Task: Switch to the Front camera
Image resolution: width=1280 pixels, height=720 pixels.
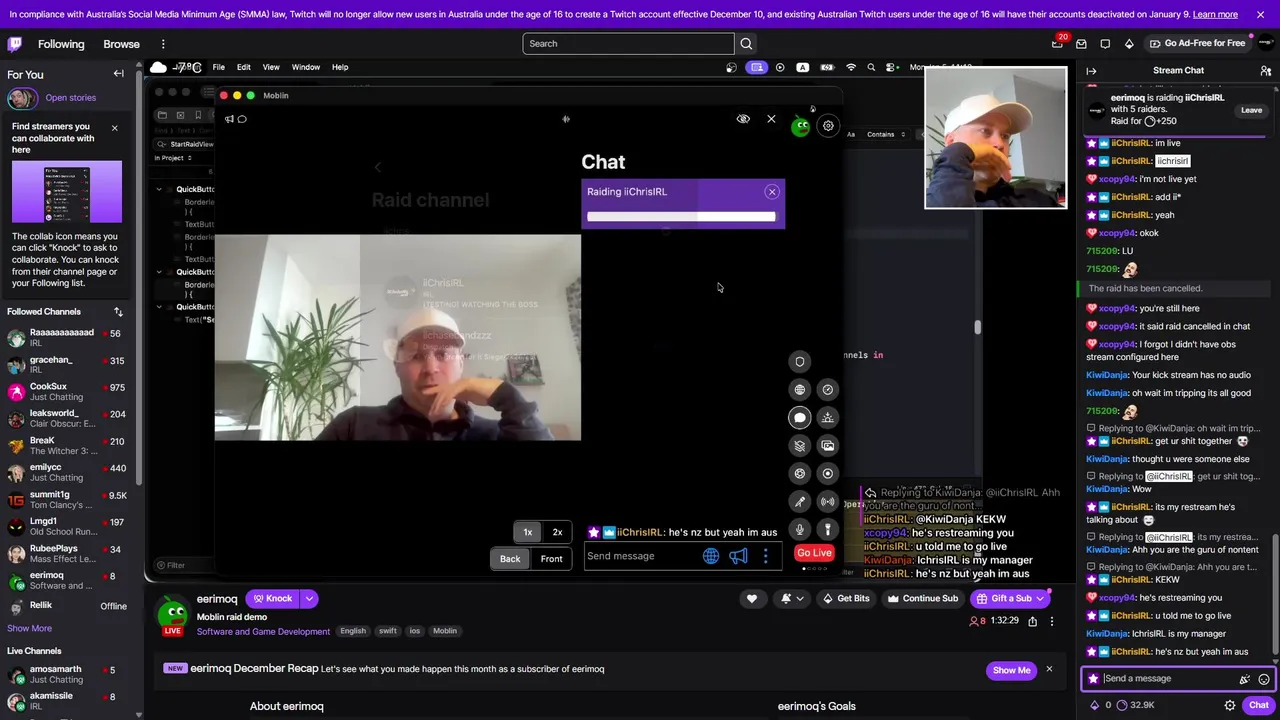Action: [x=551, y=559]
